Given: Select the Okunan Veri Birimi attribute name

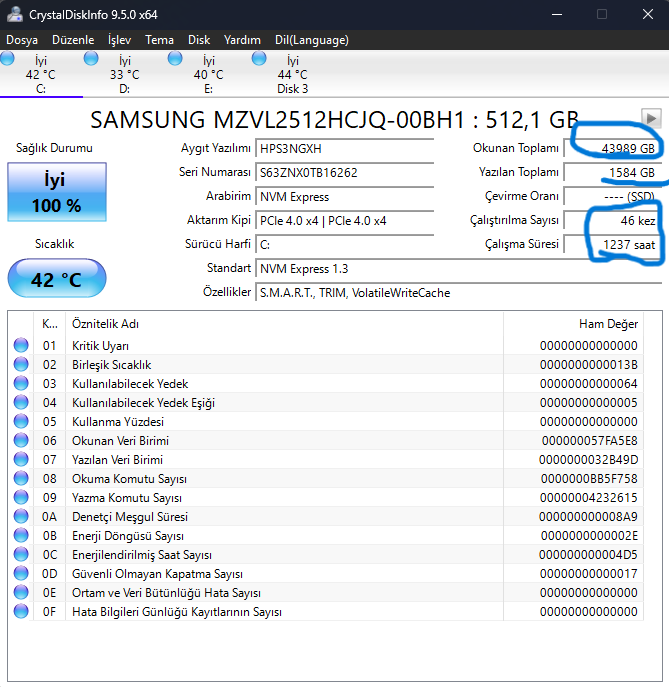Looking at the screenshot, I should tap(120, 441).
